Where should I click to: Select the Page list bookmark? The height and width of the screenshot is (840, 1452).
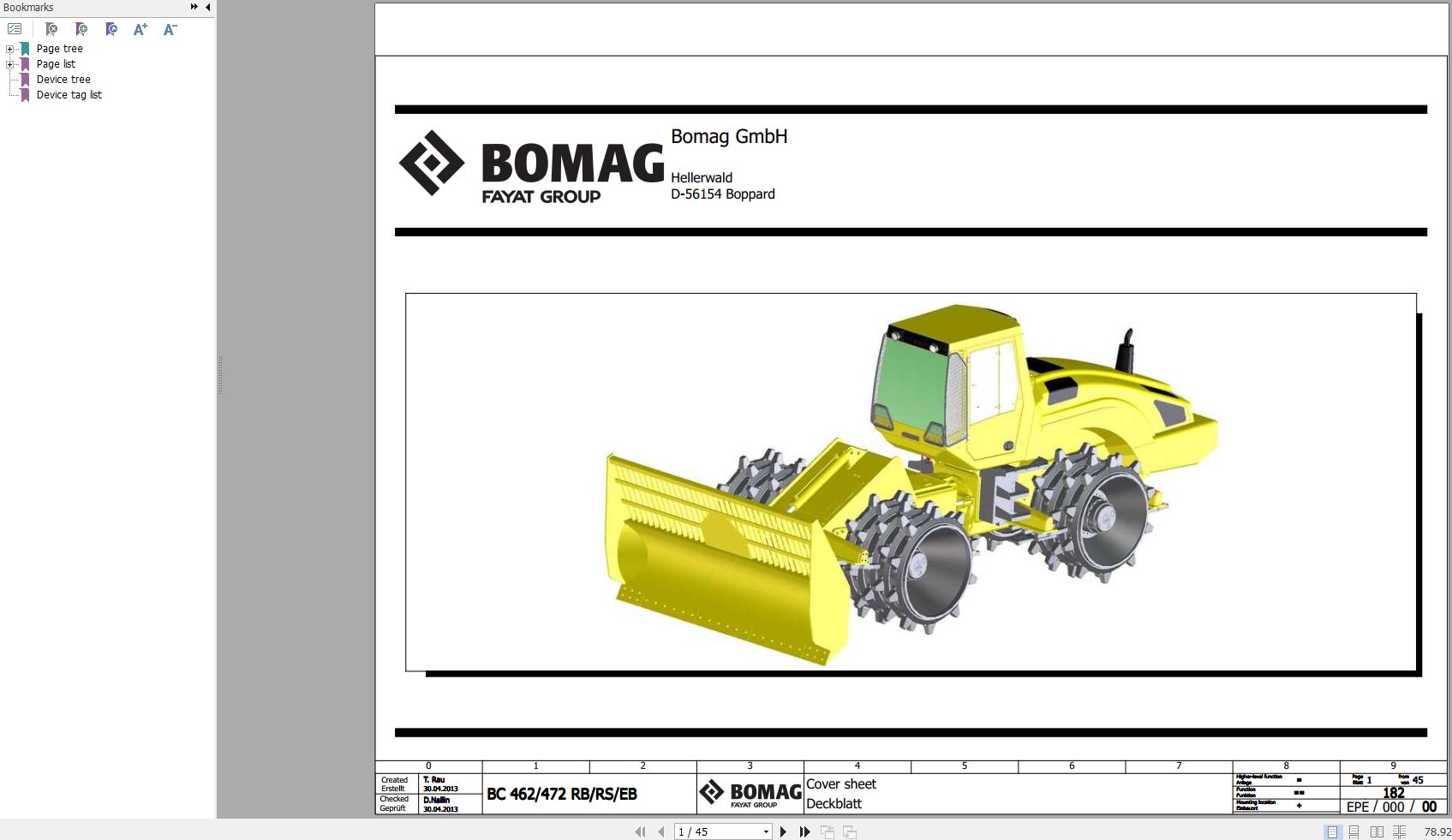(x=56, y=64)
